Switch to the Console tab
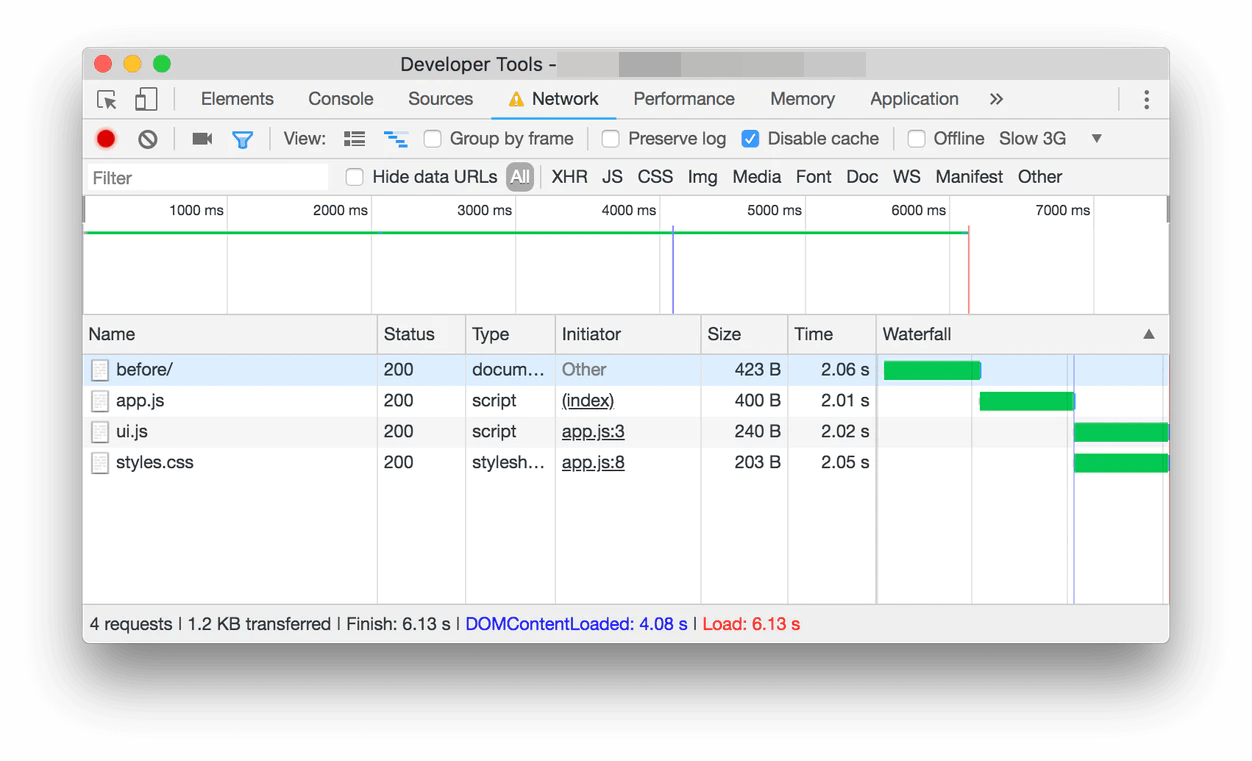1252x761 pixels. [340, 99]
